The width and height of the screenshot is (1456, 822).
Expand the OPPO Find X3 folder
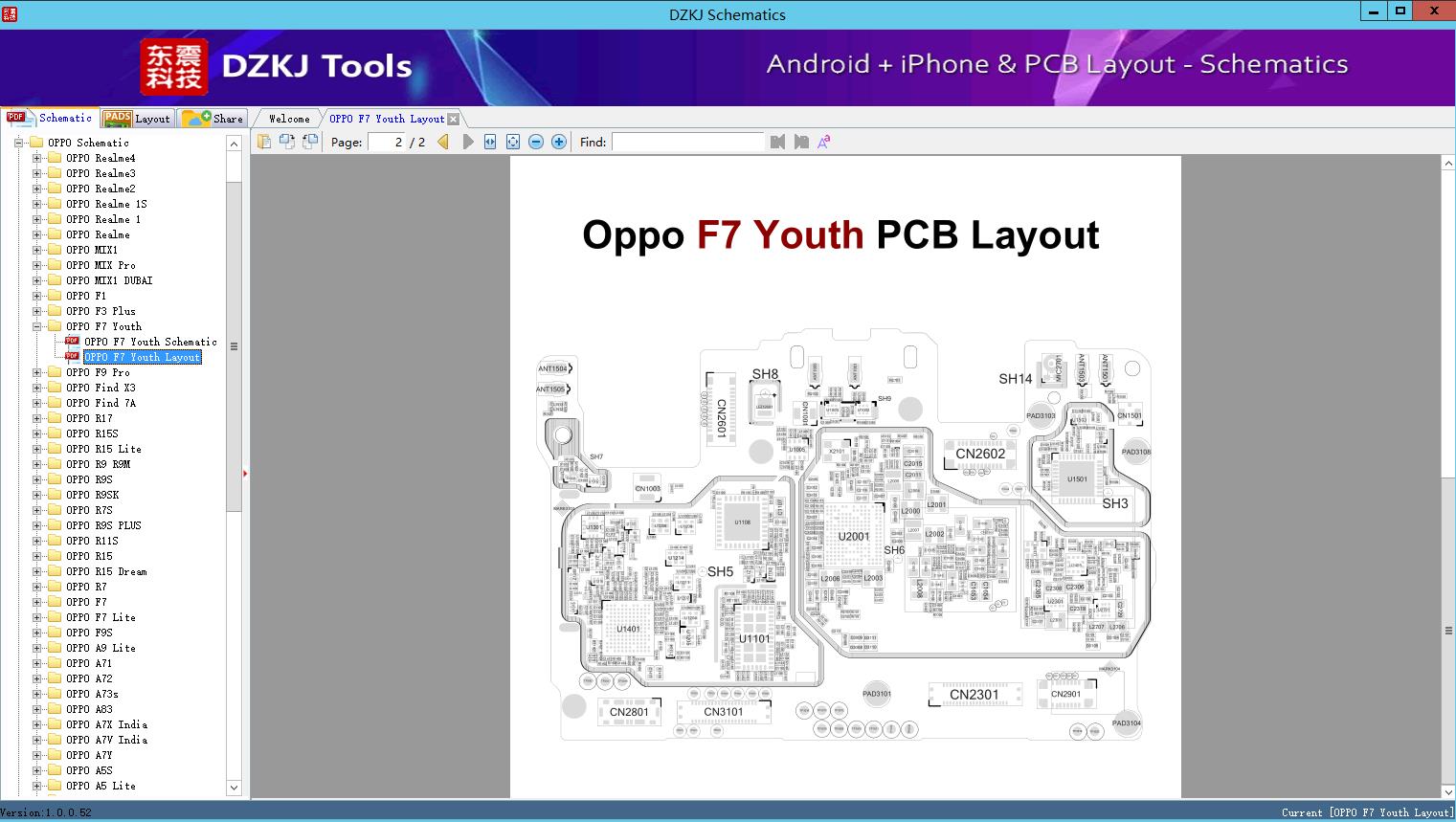(36, 388)
